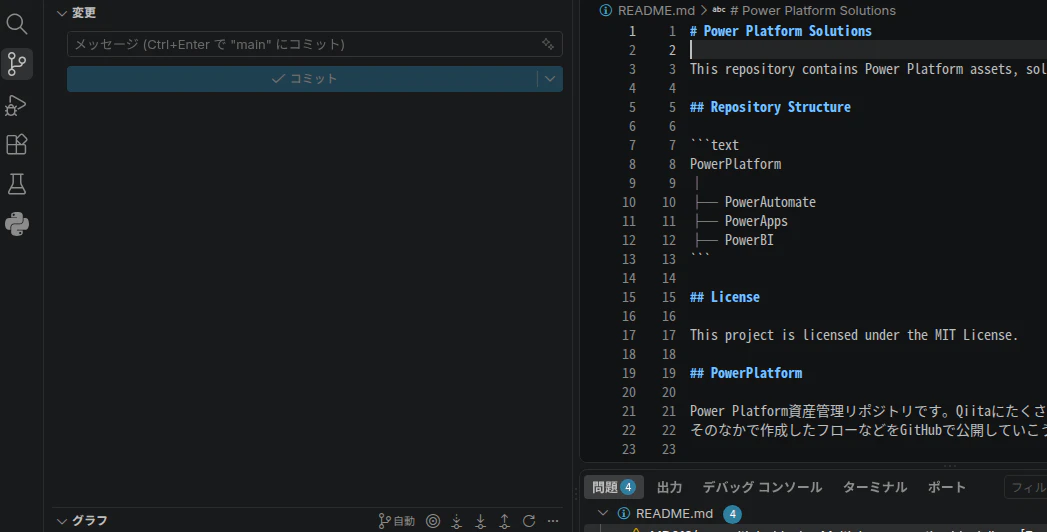Click the commit message input box
Image resolution: width=1047 pixels, height=532 pixels.
point(315,44)
